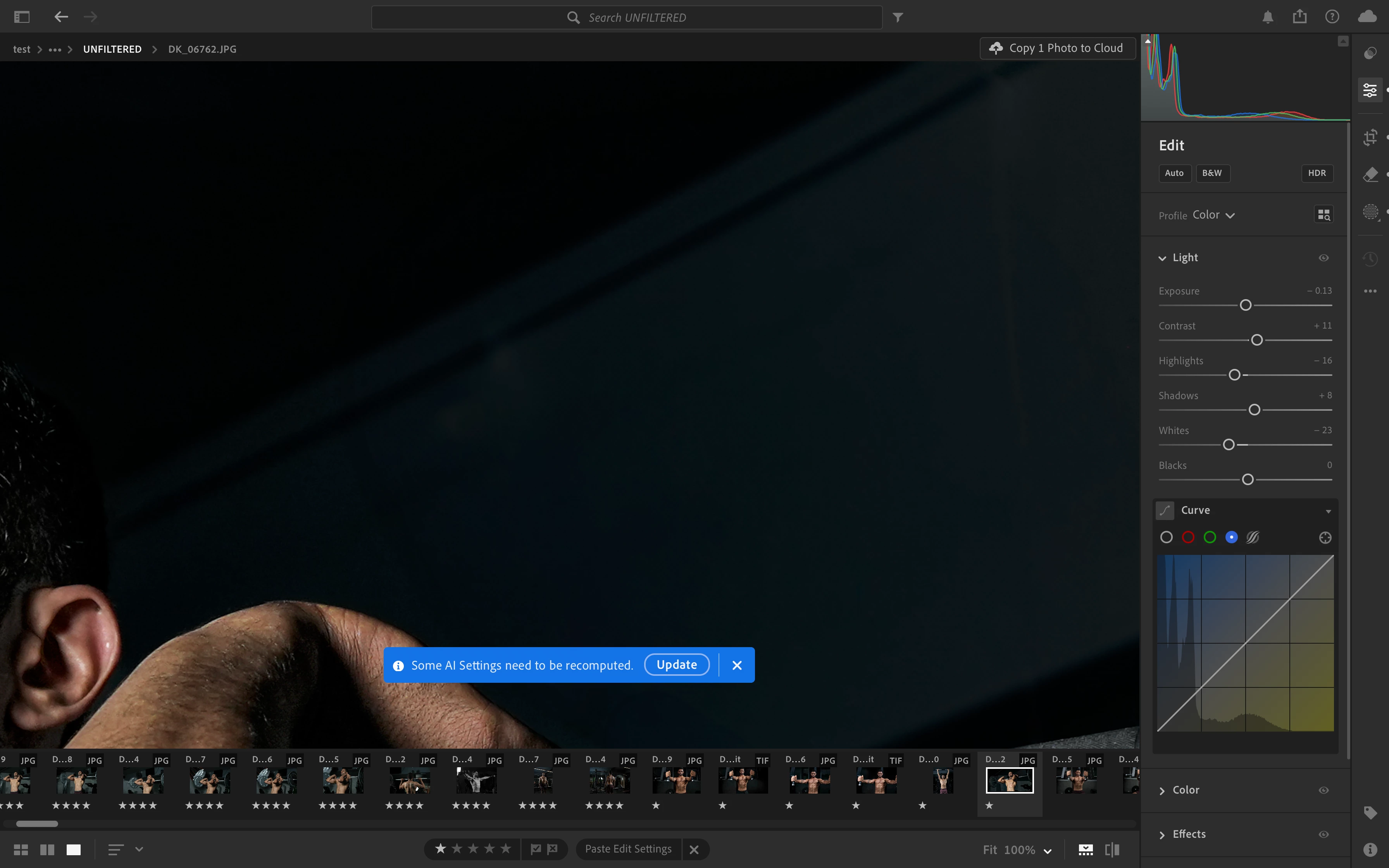The image size is (1389, 868).
Task: Click the filter funnel icon
Action: (898, 17)
